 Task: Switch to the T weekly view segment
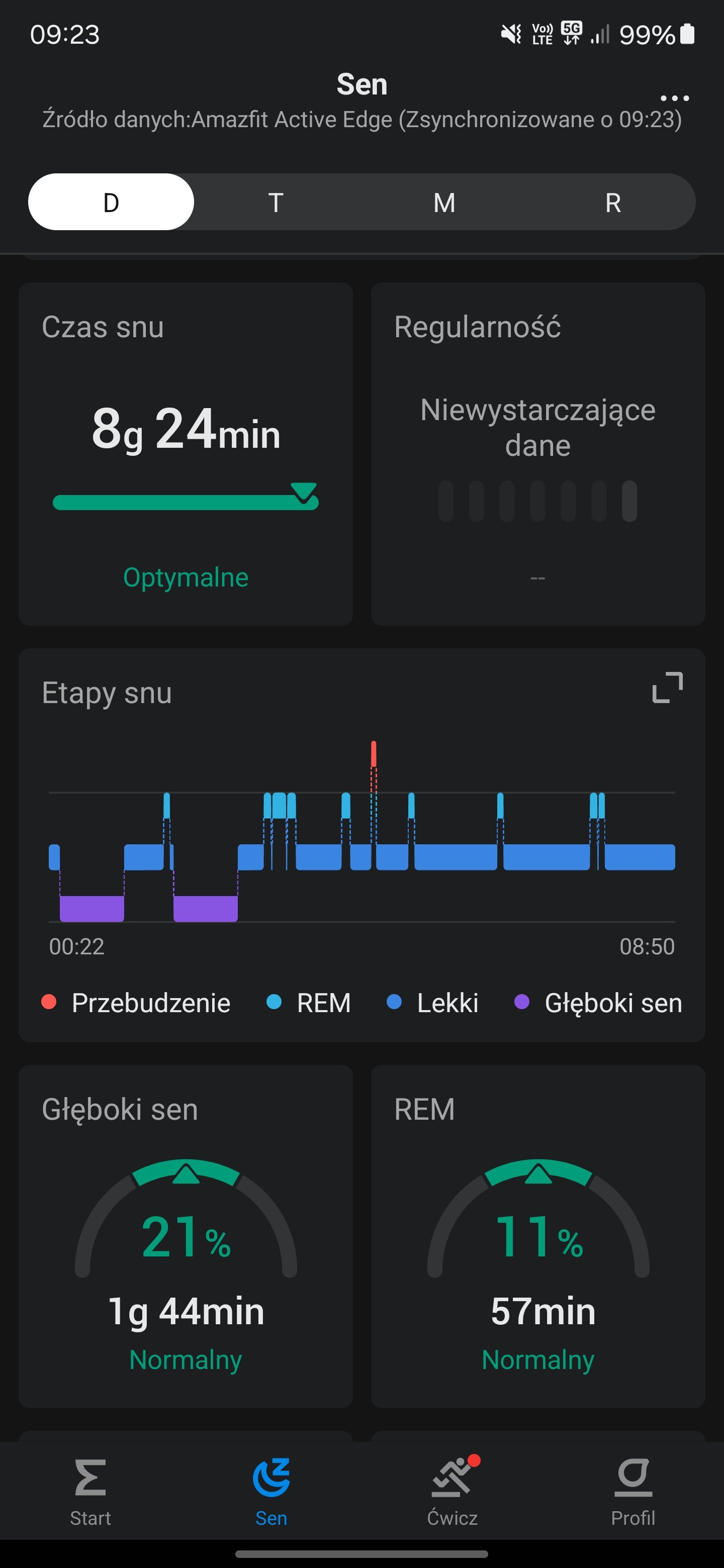276,202
